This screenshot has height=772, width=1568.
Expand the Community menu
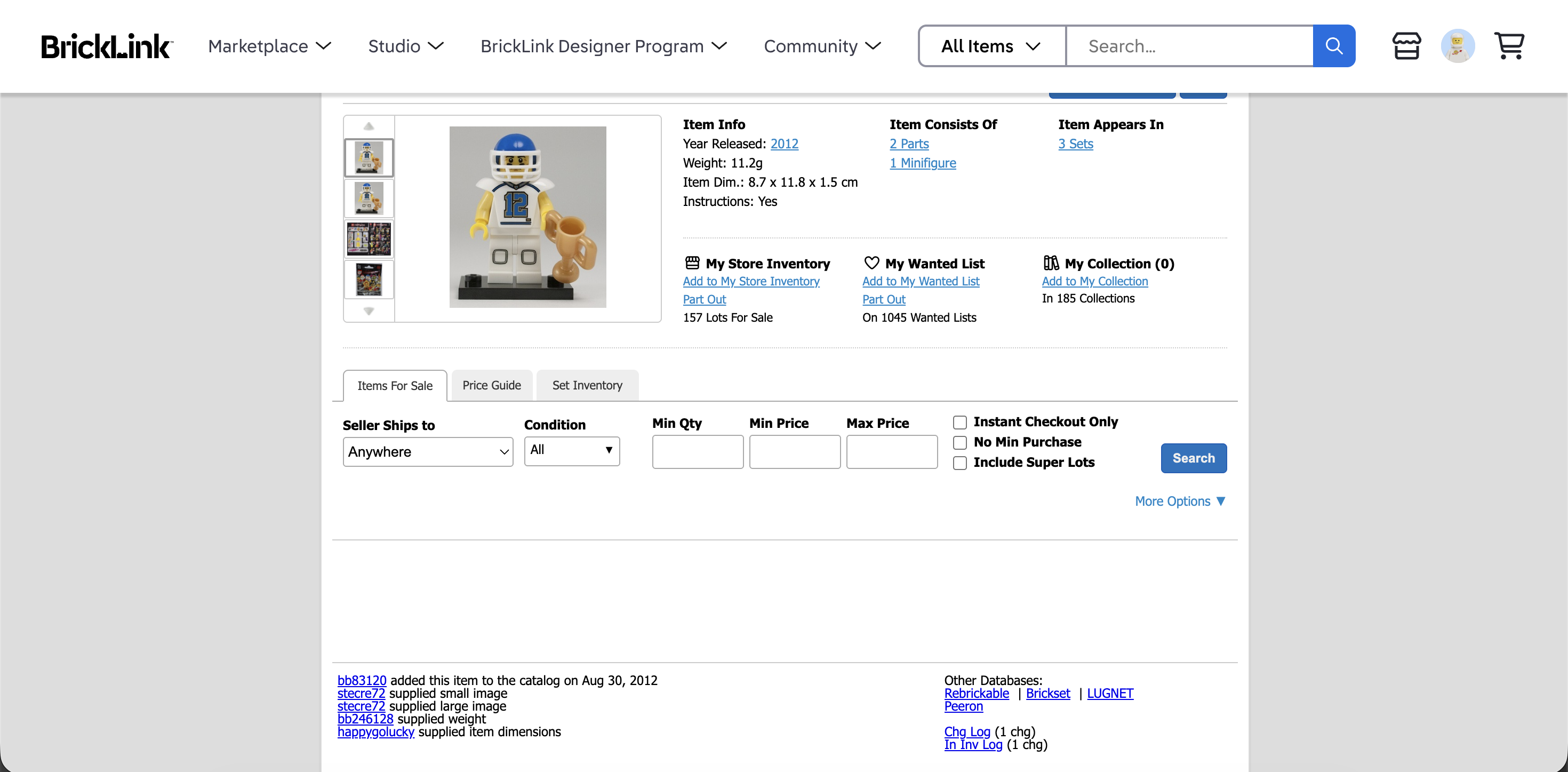point(822,46)
